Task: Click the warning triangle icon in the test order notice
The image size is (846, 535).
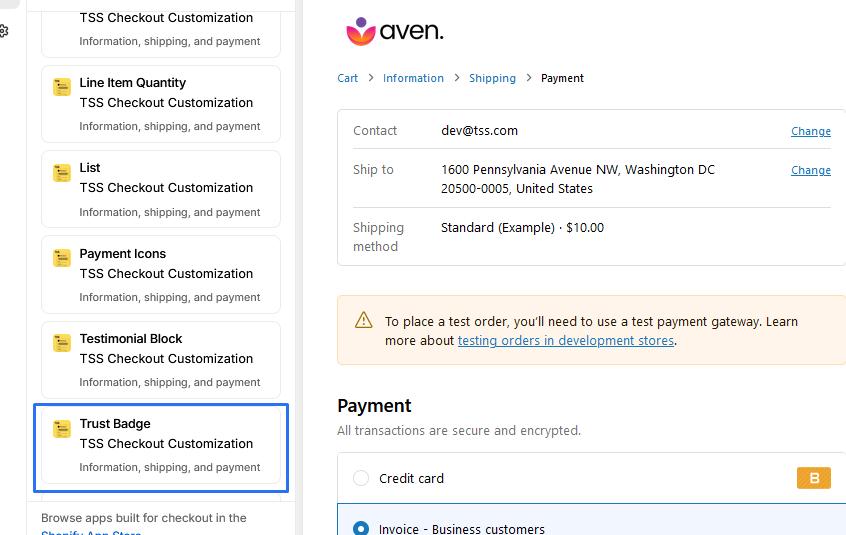Action: tap(364, 321)
